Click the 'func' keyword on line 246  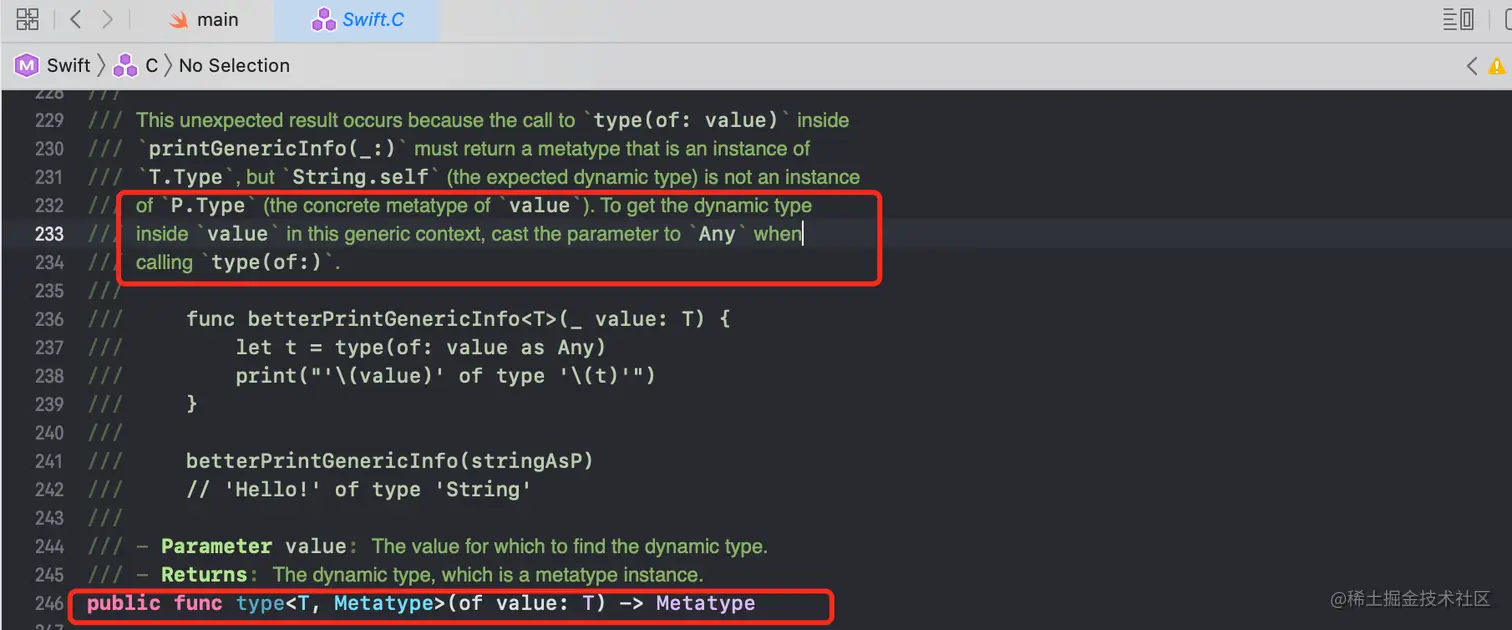pos(198,604)
